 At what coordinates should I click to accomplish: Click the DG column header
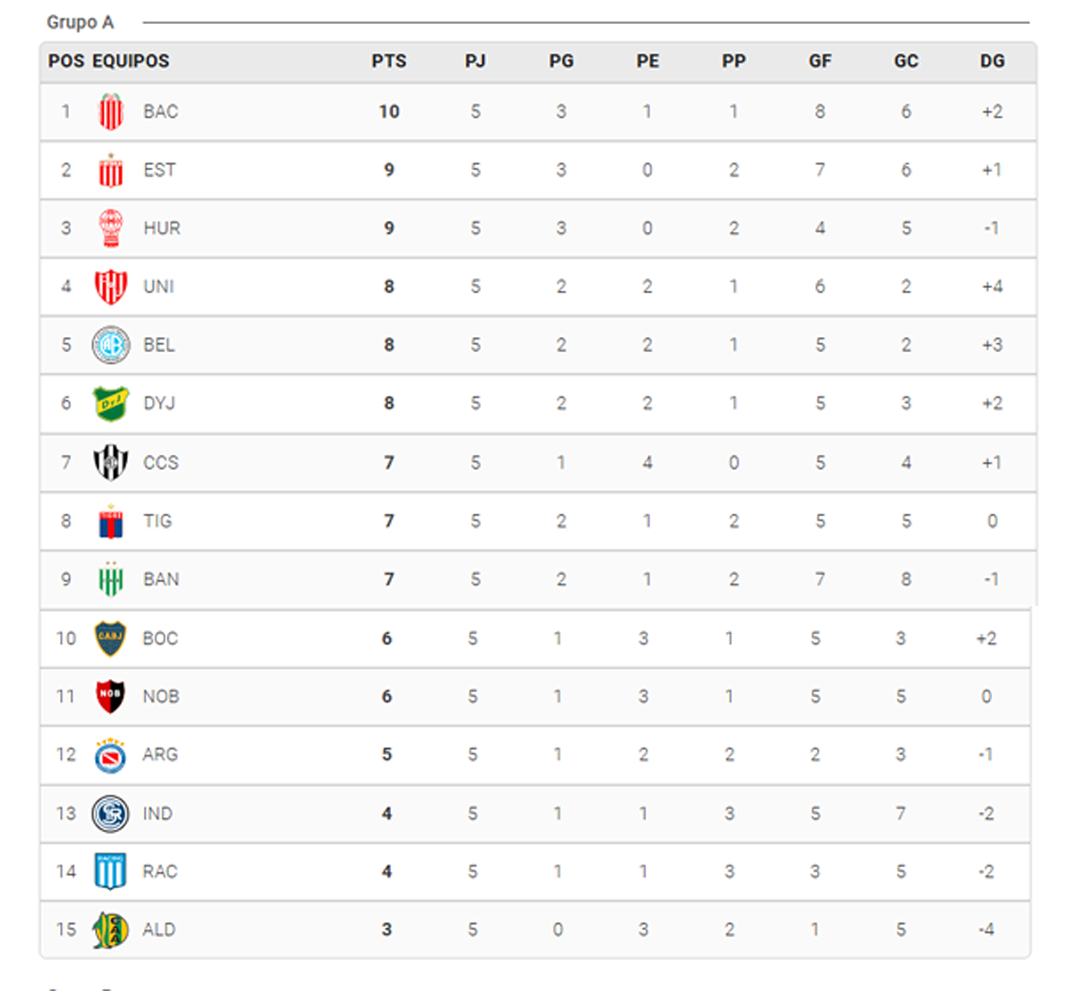coord(992,61)
